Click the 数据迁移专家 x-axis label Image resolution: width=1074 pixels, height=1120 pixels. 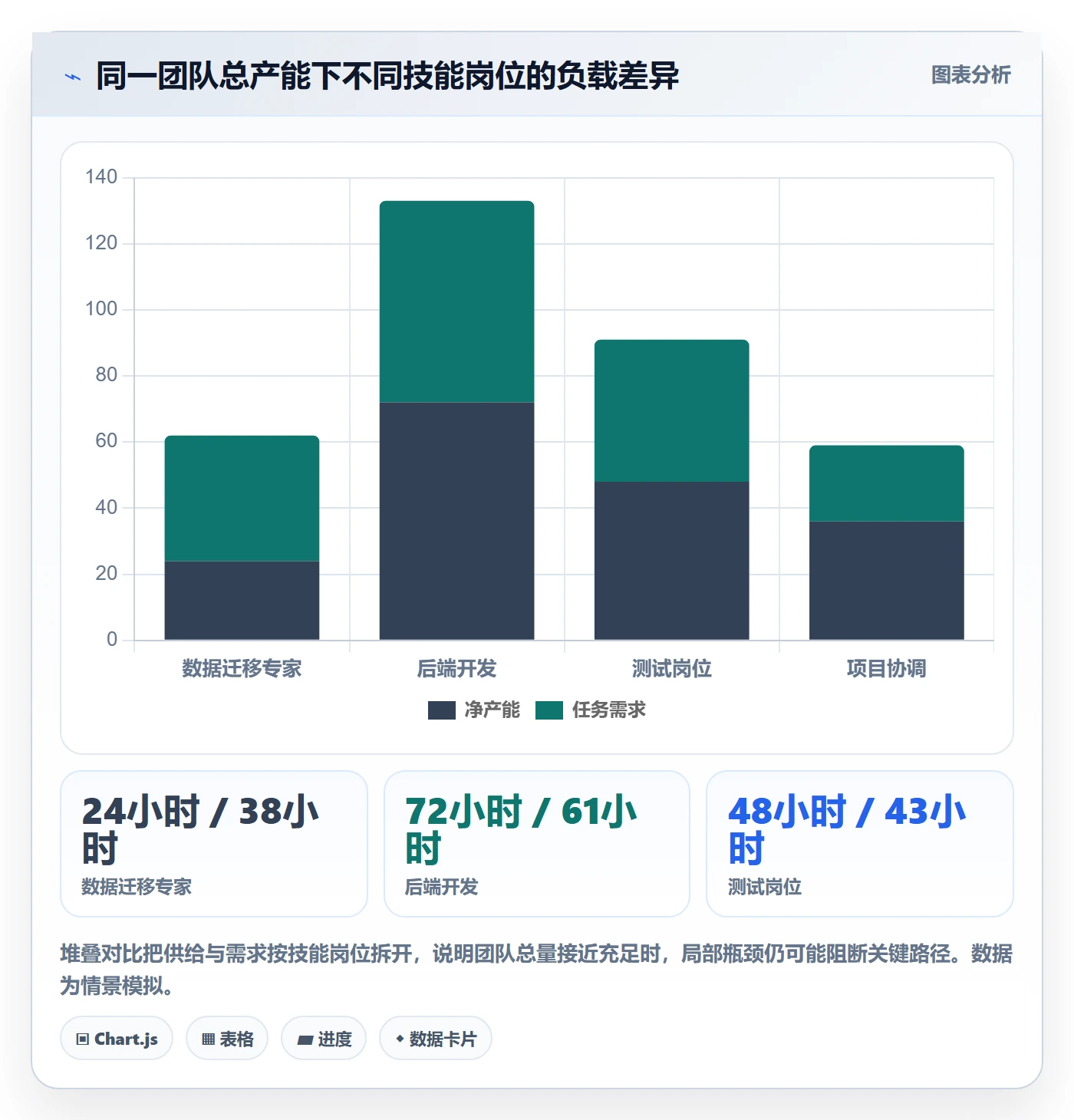[242, 669]
